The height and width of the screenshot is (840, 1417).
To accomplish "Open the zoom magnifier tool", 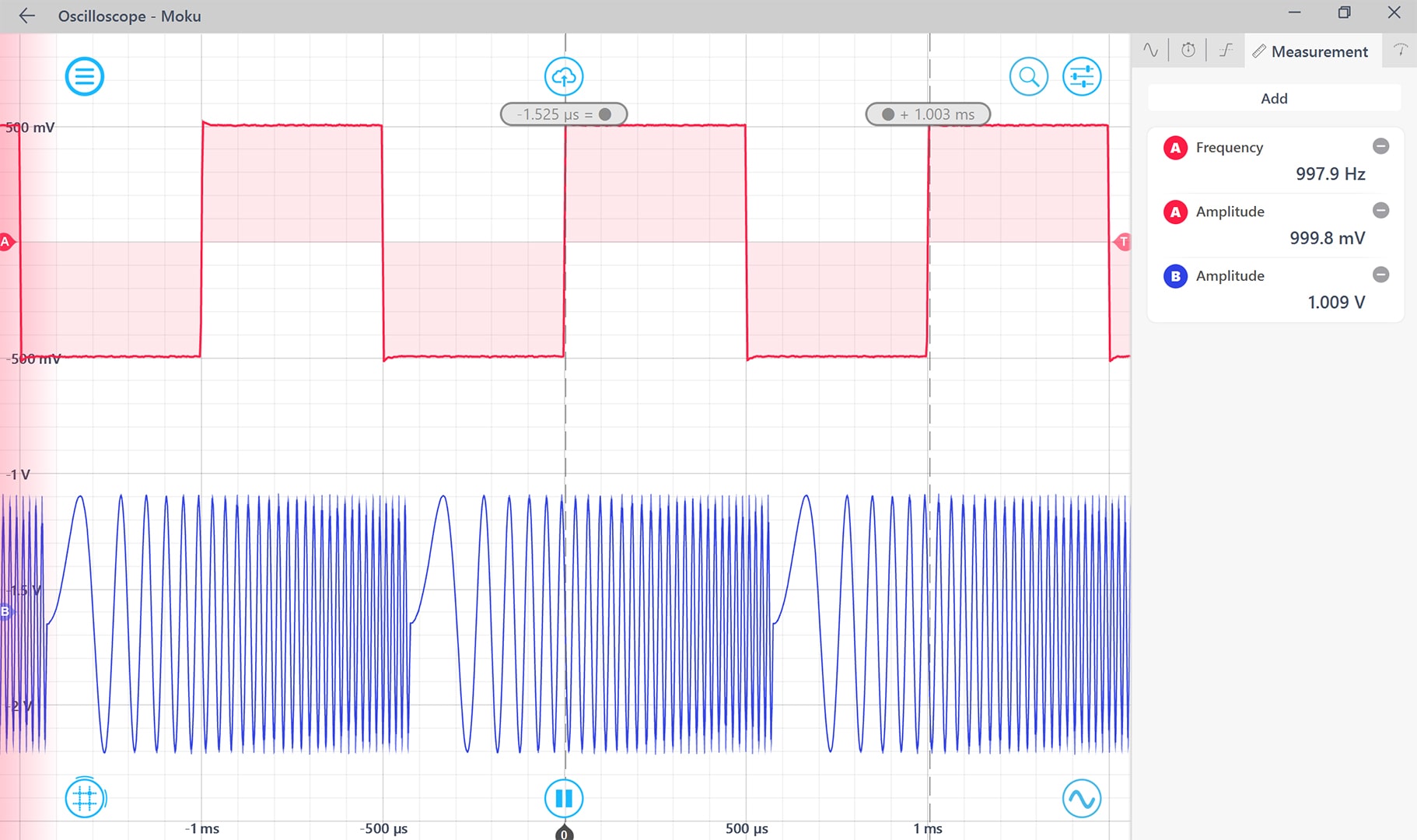I will 1028,75.
